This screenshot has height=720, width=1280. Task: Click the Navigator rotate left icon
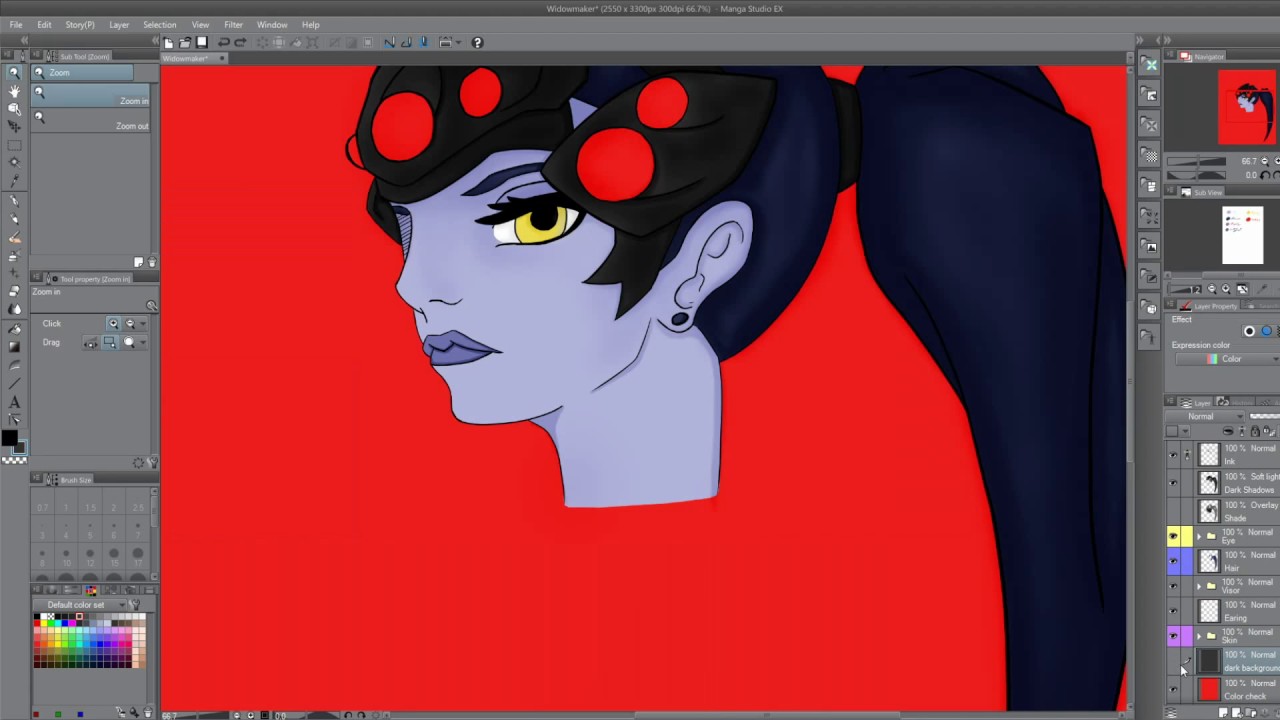[1265, 175]
